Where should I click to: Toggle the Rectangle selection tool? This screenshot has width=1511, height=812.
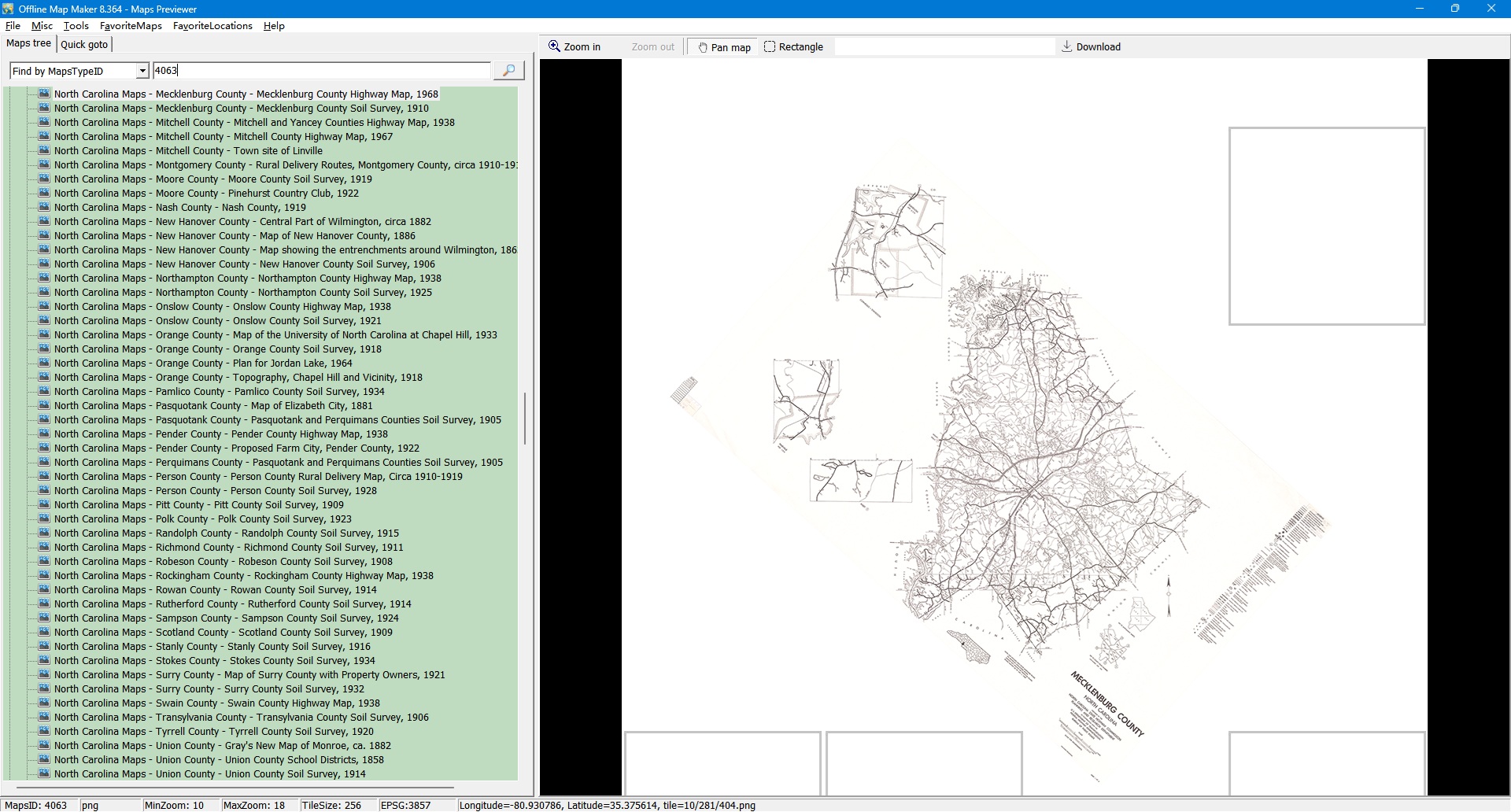793,47
